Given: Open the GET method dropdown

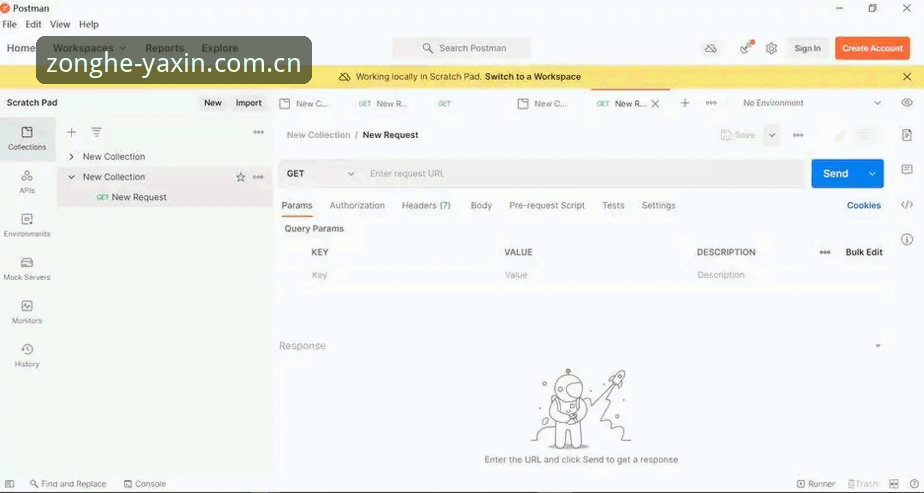Looking at the screenshot, I should (x=320, y=174).
